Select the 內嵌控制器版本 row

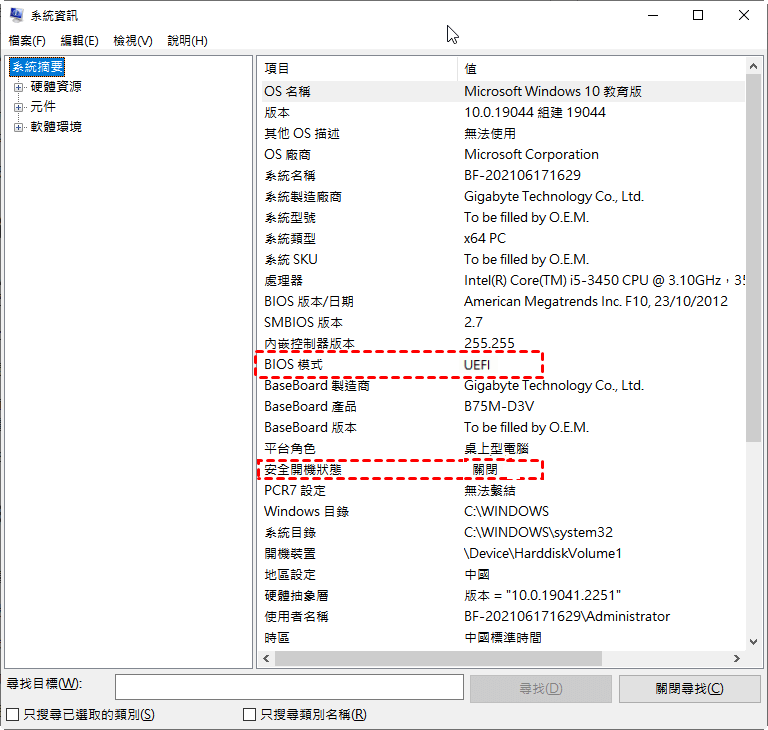(x=503, y=343)
